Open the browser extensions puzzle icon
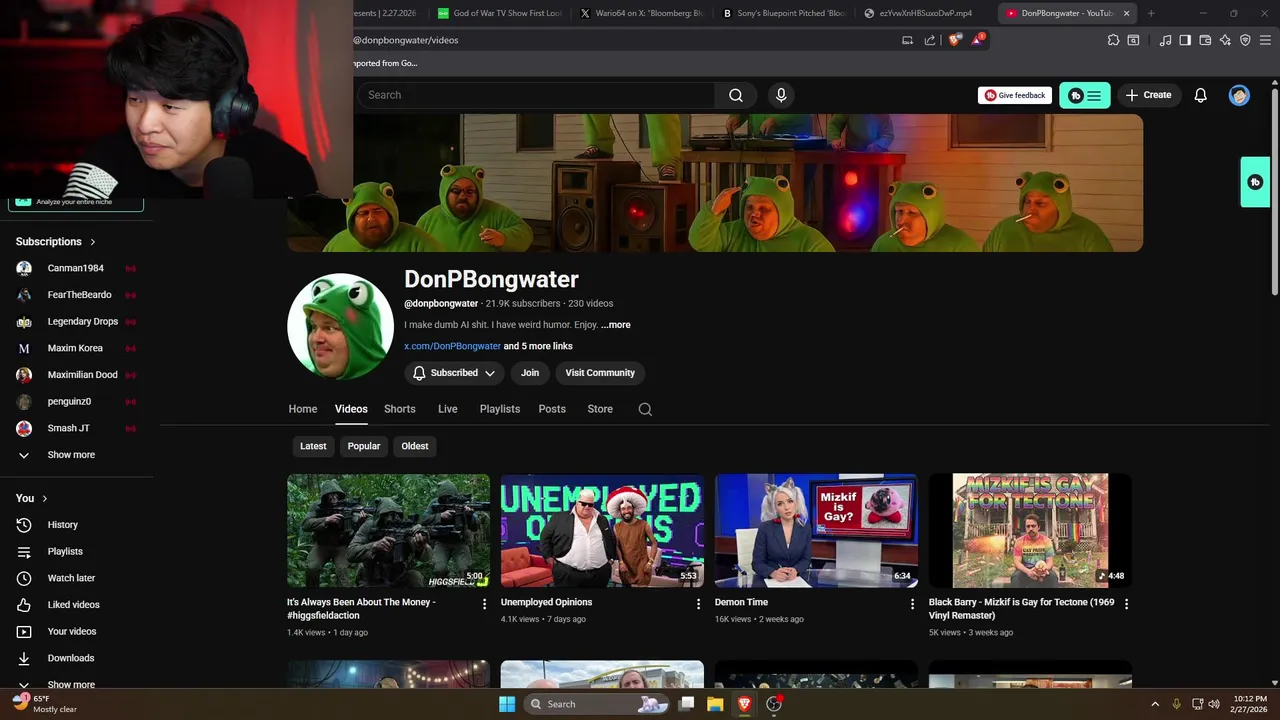Screen dimensions: 1280x720 (x=1113, y=40)
